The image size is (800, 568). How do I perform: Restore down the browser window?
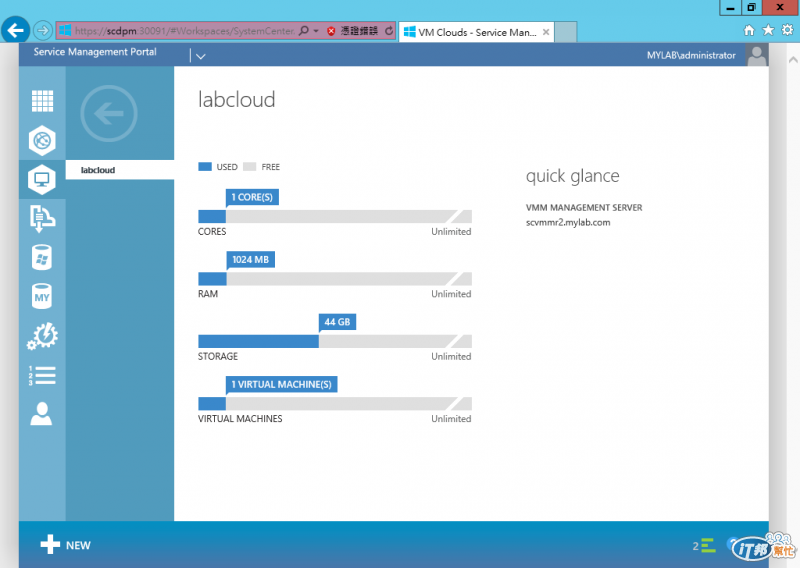coord(751,7)
